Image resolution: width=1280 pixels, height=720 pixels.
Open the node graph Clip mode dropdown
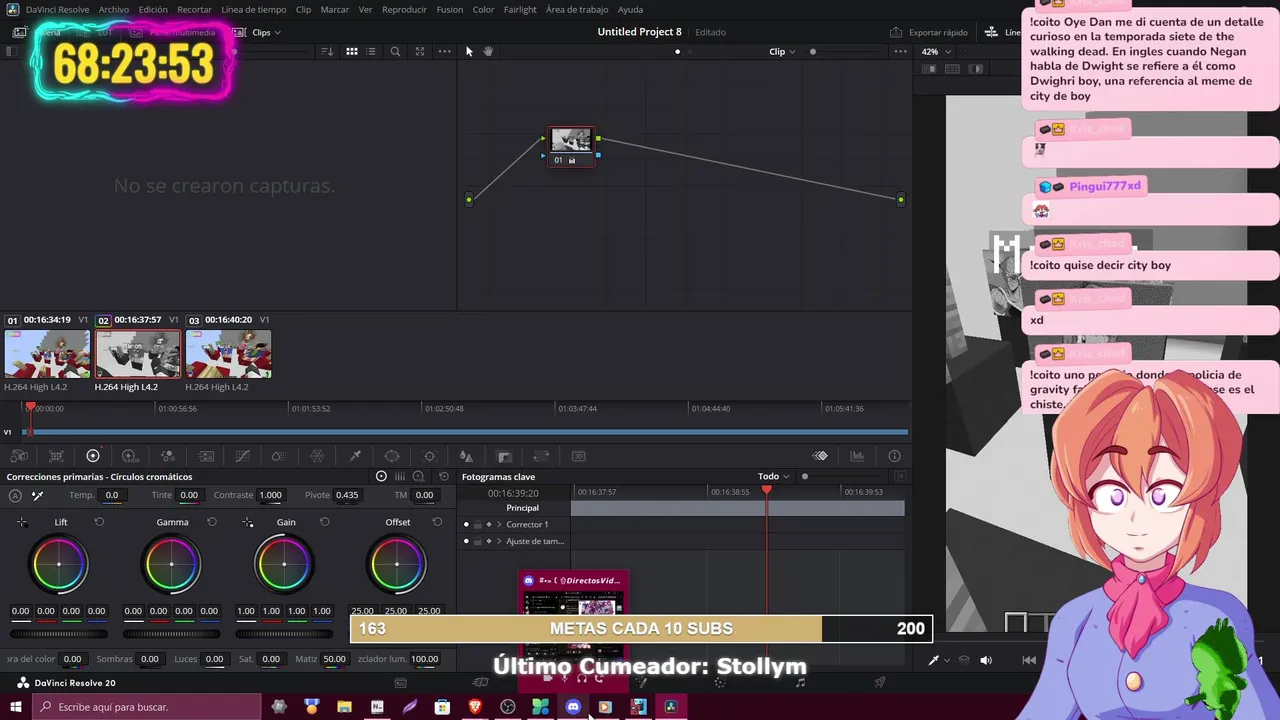(782, 51)
